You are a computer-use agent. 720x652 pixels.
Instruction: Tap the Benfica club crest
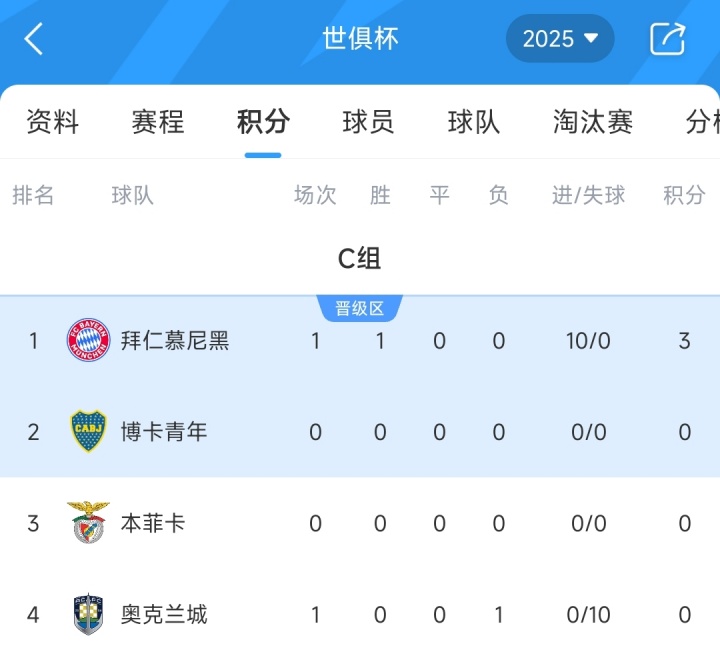click(x=88, y=523)
